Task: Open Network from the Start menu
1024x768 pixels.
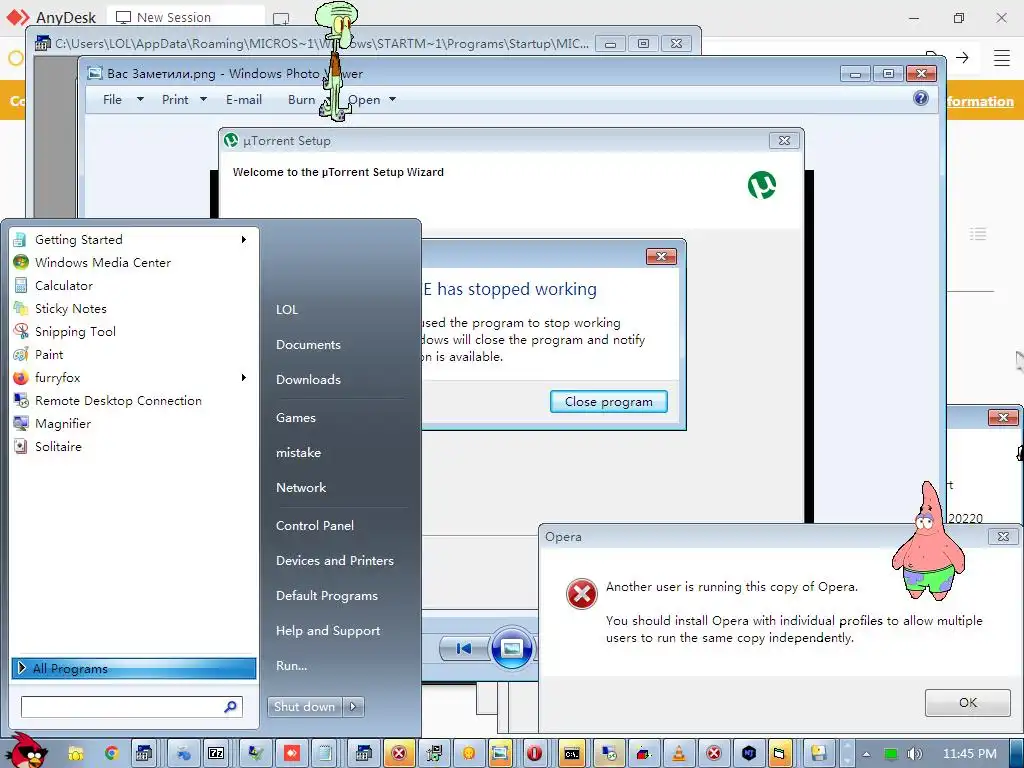Action: 301,487
